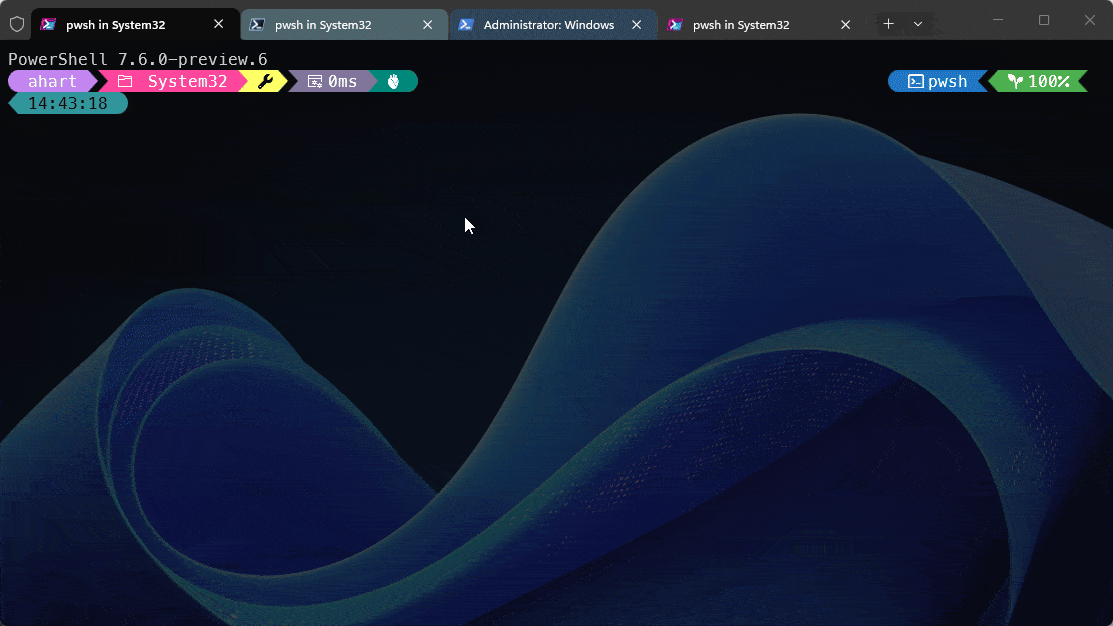This screenshot has height=626, width=1113.
Task: Click the 100% battery indicator segment
Action: 1040,81
